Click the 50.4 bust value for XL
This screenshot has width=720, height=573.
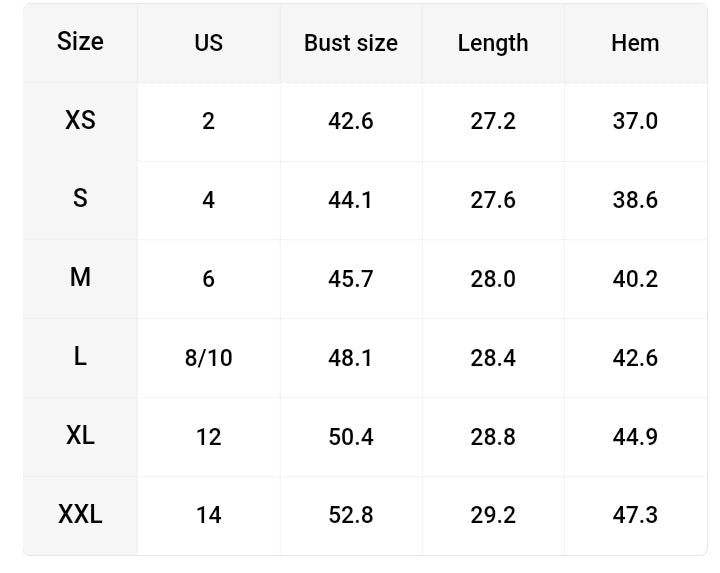point(350,436)
